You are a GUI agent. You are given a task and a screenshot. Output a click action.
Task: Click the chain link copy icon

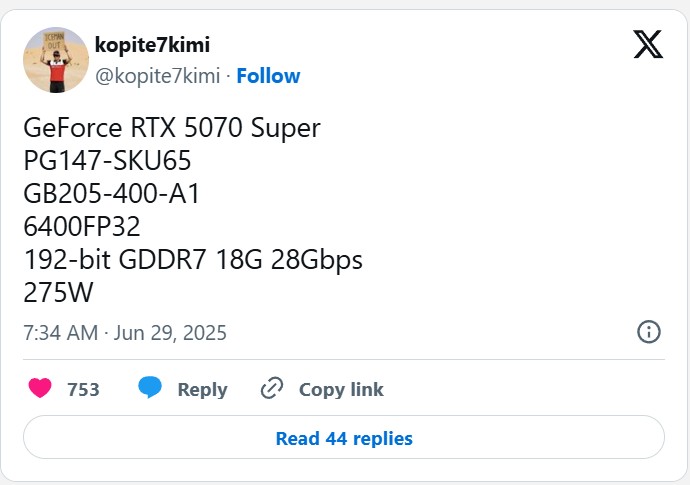tap(272, 388)
